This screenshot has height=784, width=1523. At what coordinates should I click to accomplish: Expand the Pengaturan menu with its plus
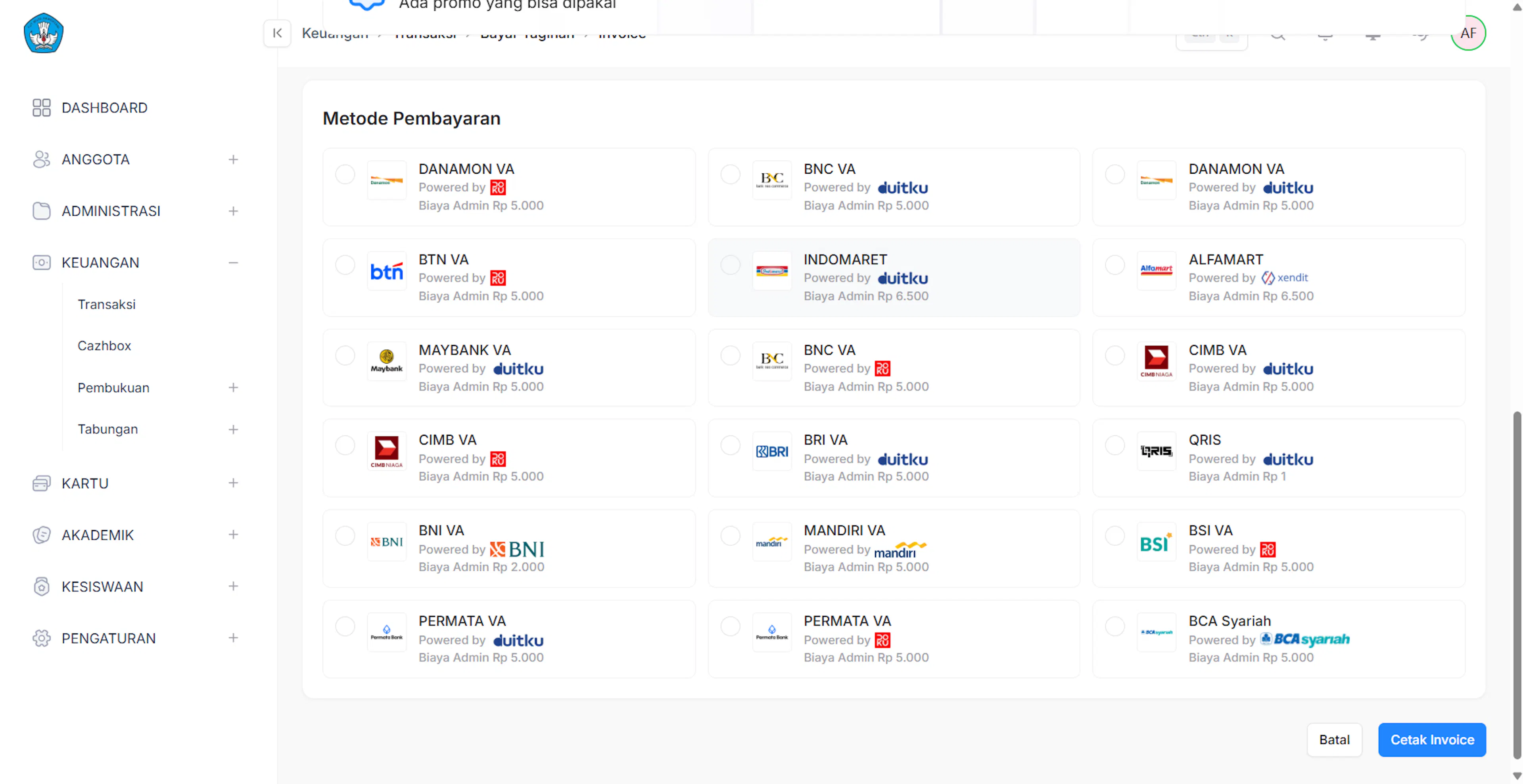(234, 638)
